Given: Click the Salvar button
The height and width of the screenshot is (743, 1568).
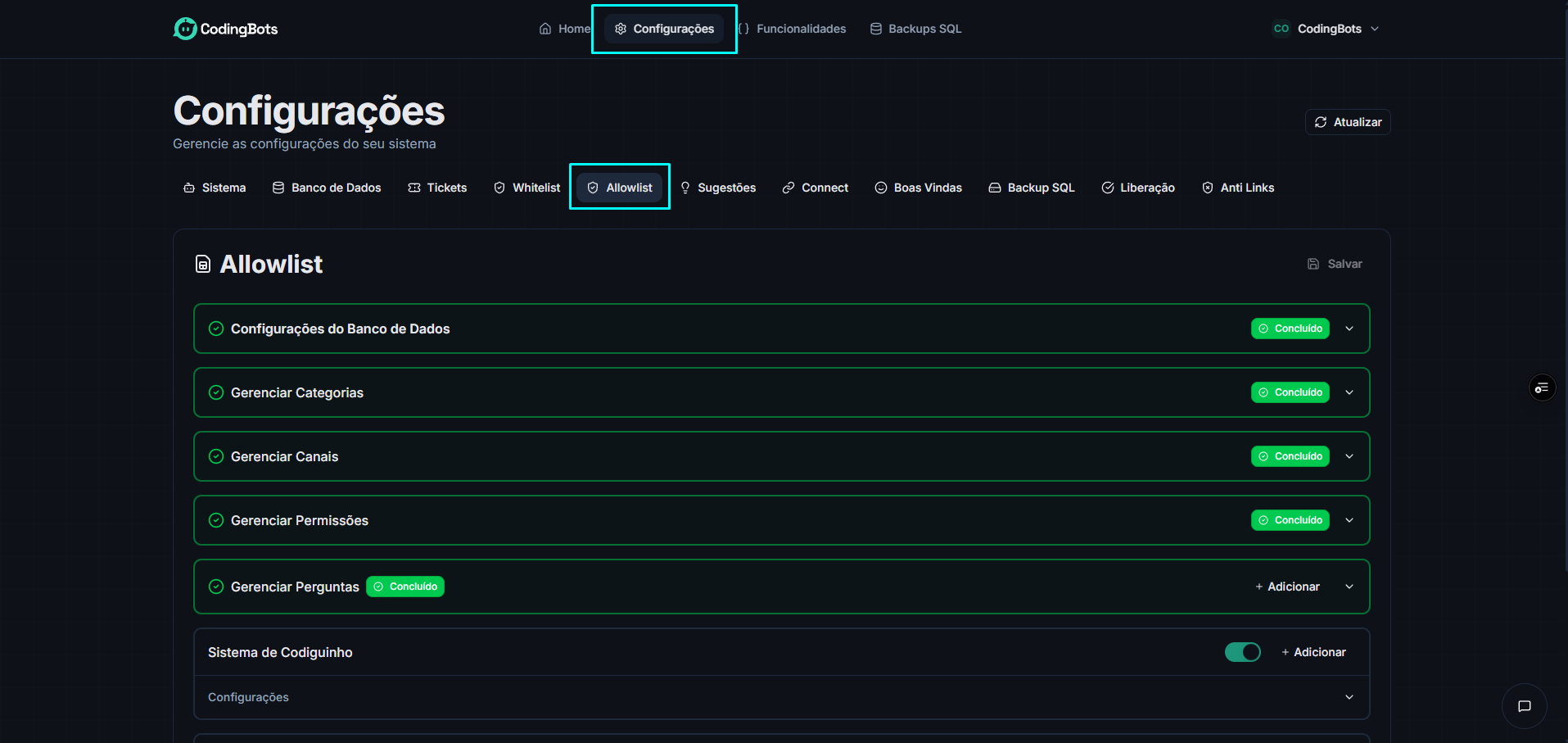Looking at the screenshot, I should [1335, 264].
